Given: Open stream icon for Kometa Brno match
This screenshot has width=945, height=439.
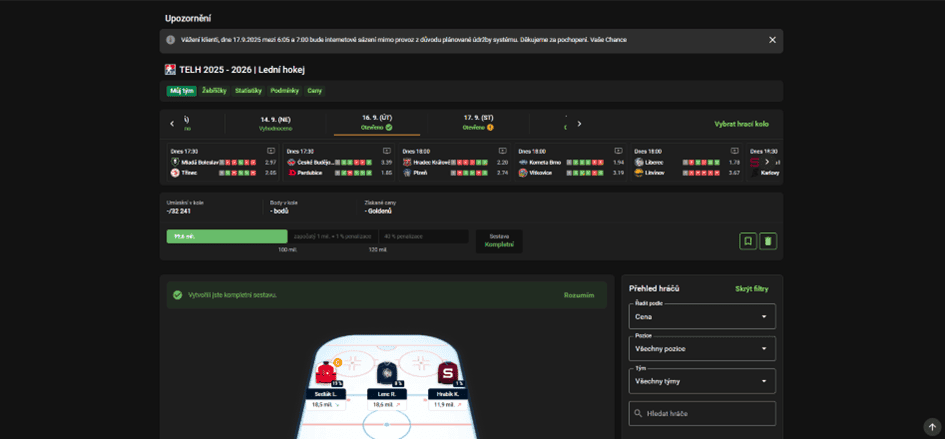Looking at the screenshot, I should coord(618,151).
